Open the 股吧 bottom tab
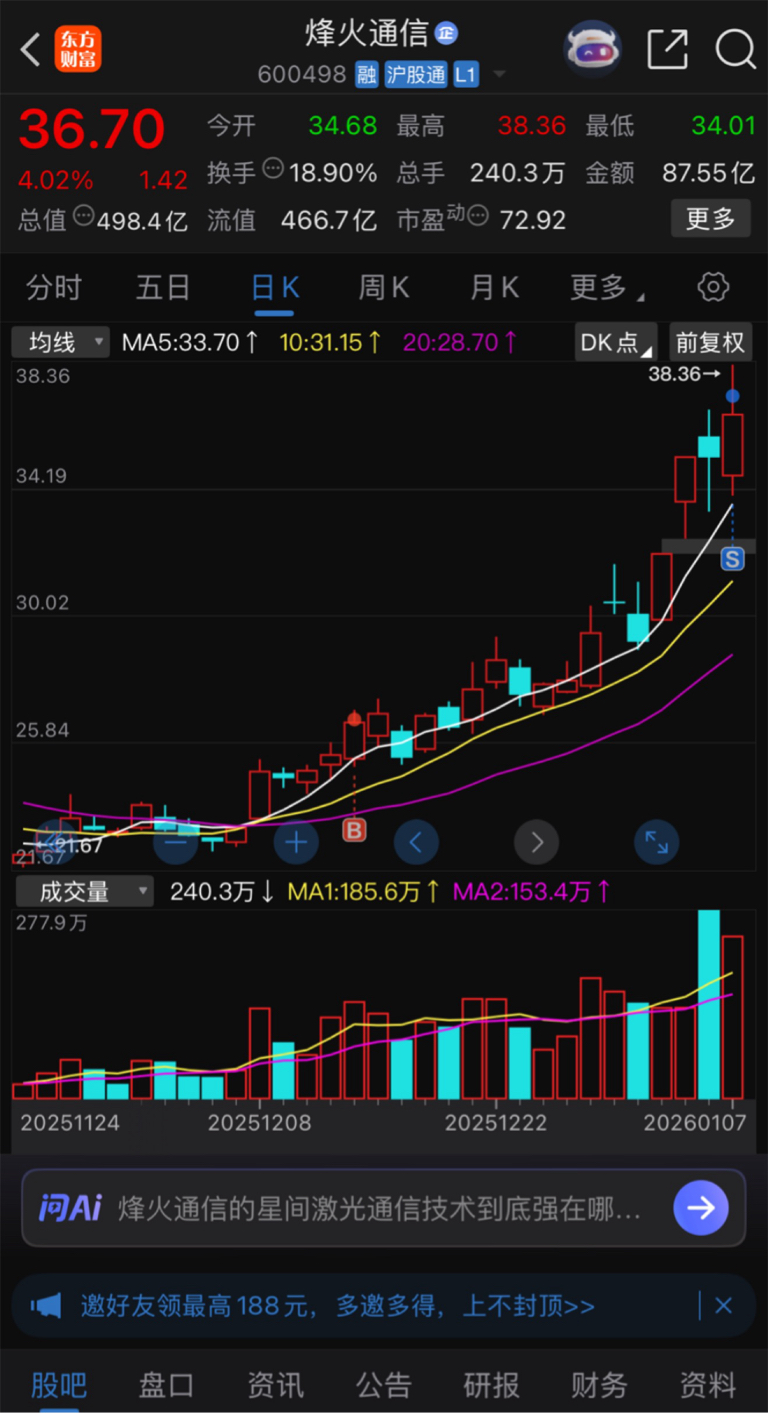The width and height of the screenshot is (768, 1413). 59,1385
